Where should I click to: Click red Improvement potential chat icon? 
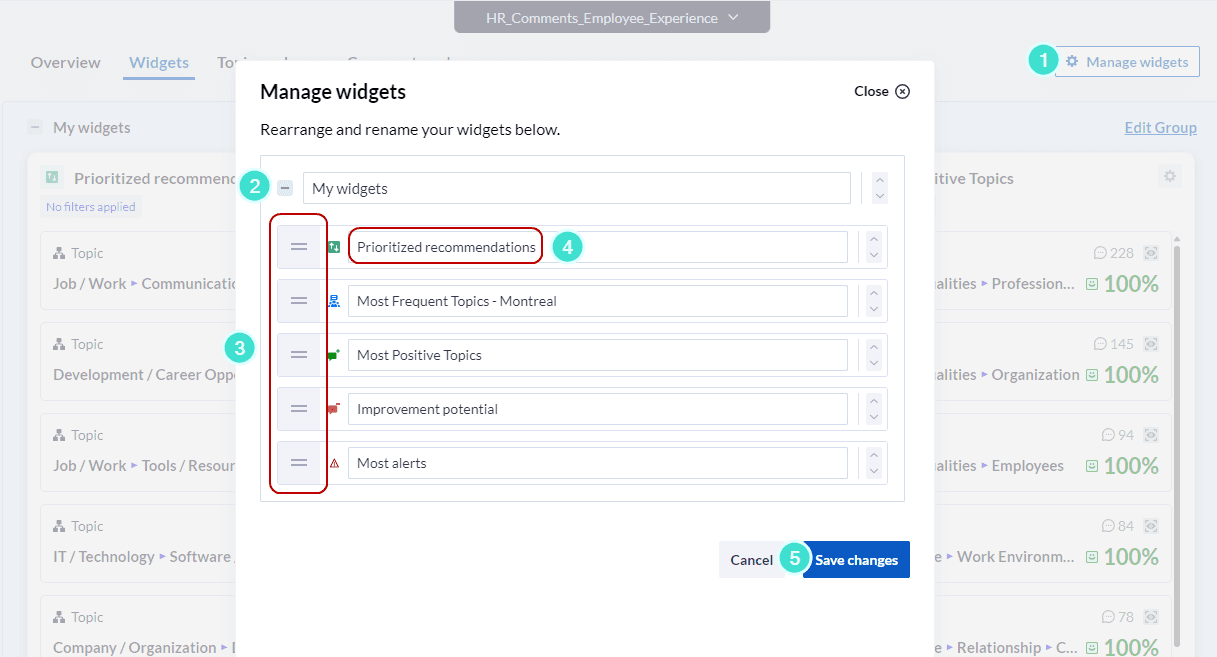click(334, 409)
